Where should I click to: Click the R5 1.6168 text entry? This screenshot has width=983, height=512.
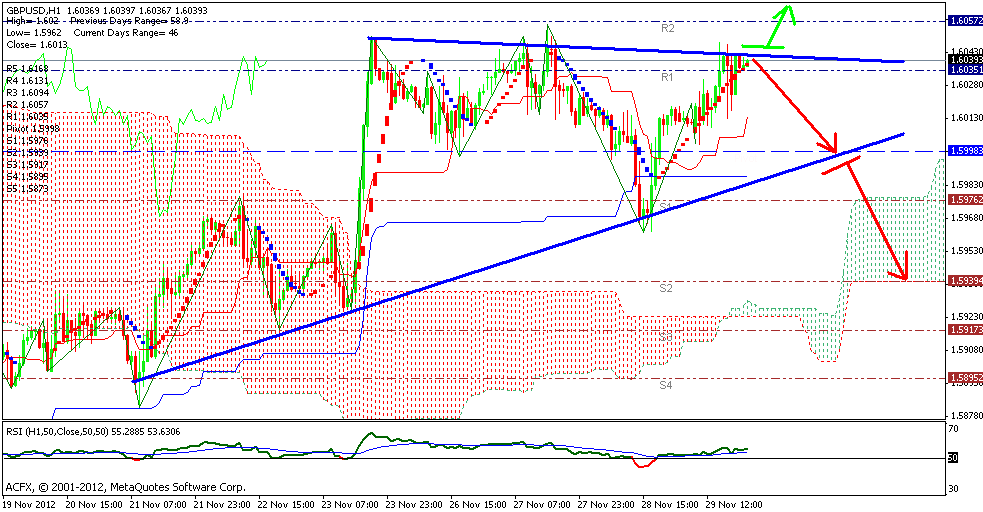[x=26, y=69]
